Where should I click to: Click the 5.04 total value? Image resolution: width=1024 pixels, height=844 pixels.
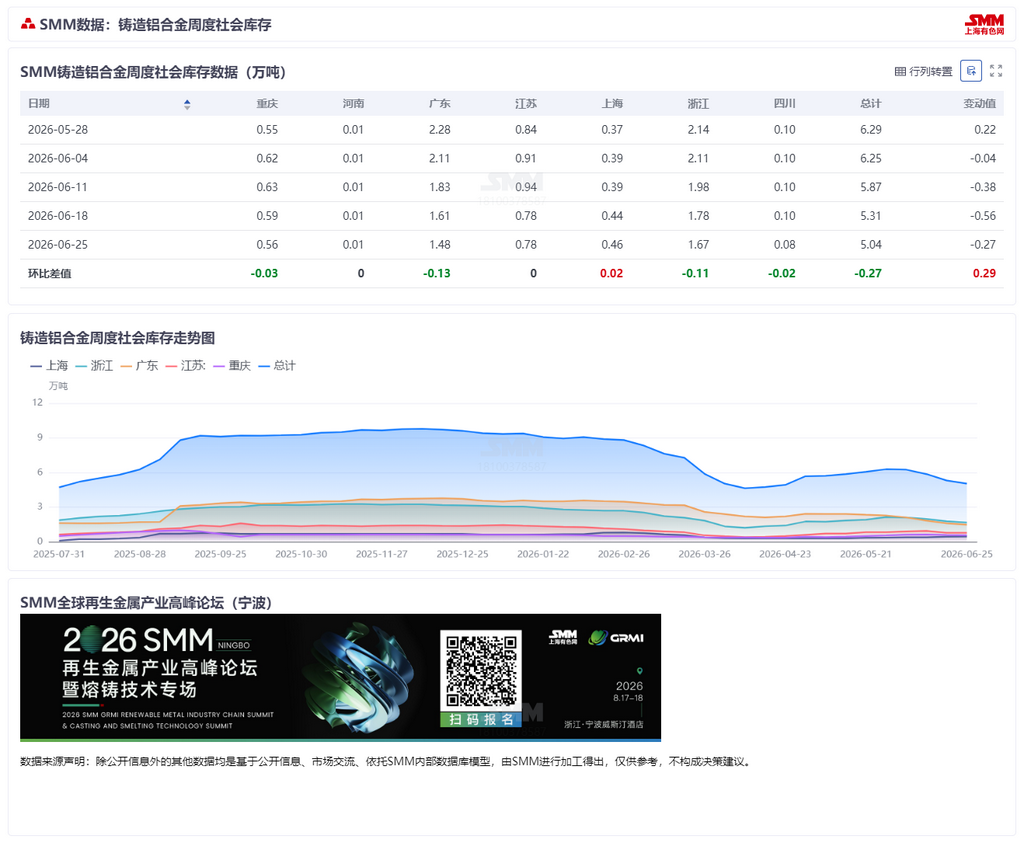tap(871, 244)
